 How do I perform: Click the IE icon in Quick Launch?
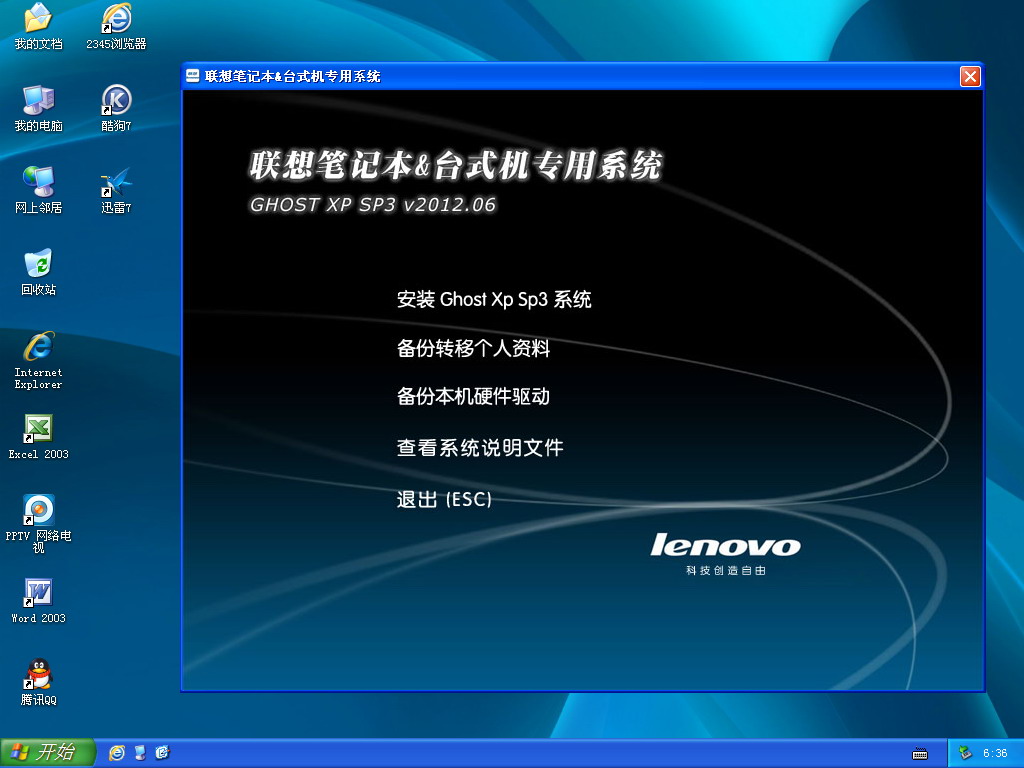pos(117,752)
